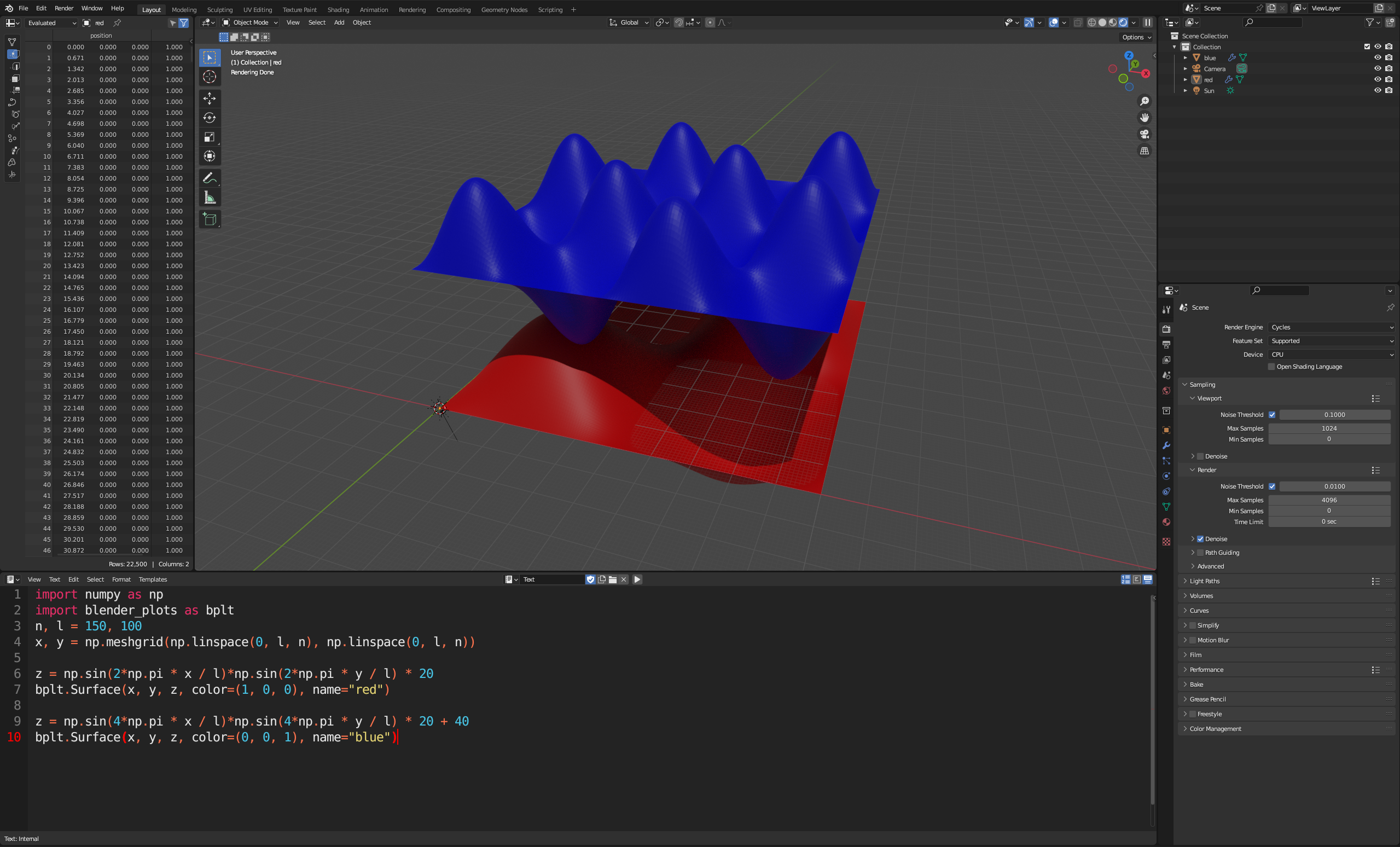This screenshot has width=1400, height=847.
Task: Click the viewport Options button
Action: (1136, 37)
